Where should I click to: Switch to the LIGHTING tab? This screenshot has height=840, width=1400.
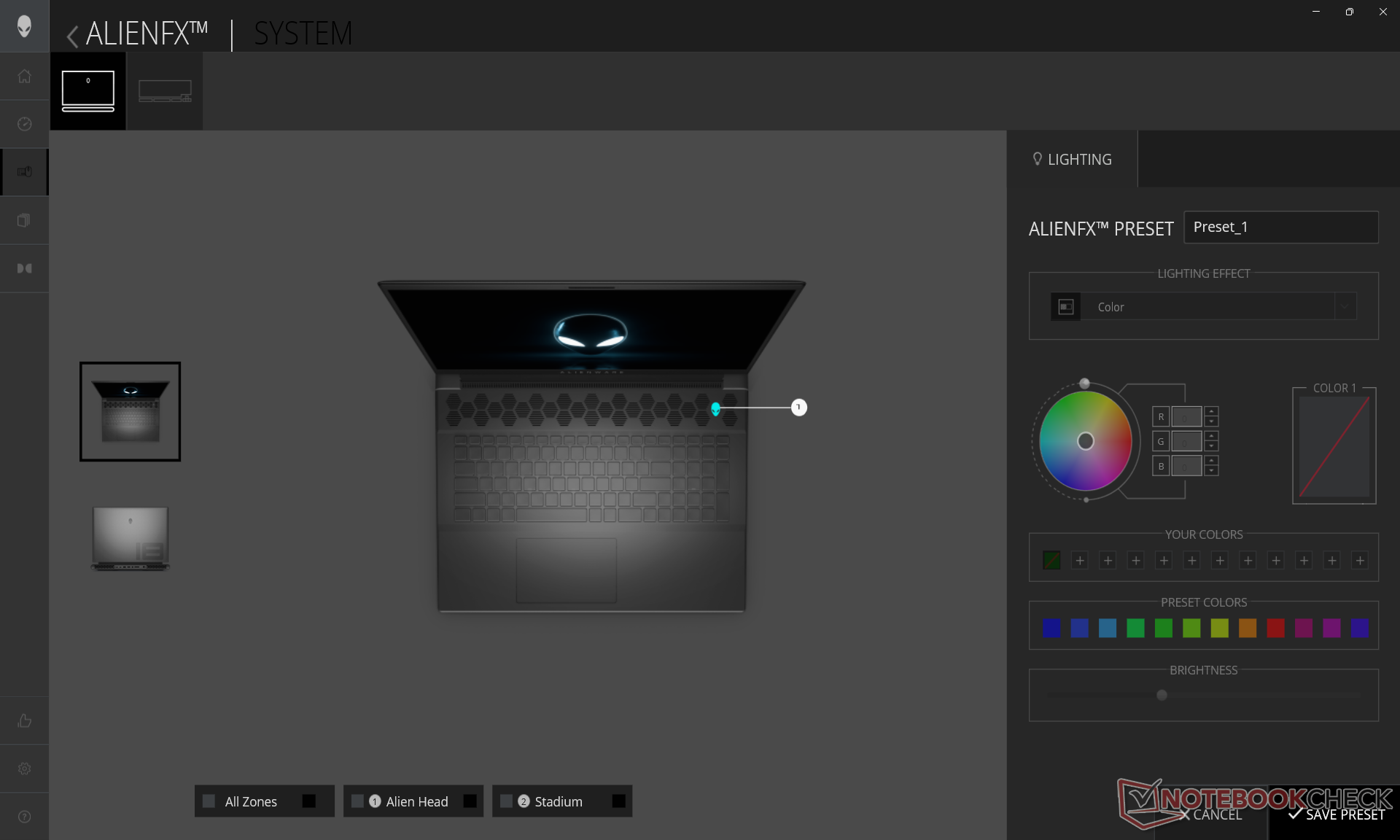pyautogui.click(x=1072, y=160)
